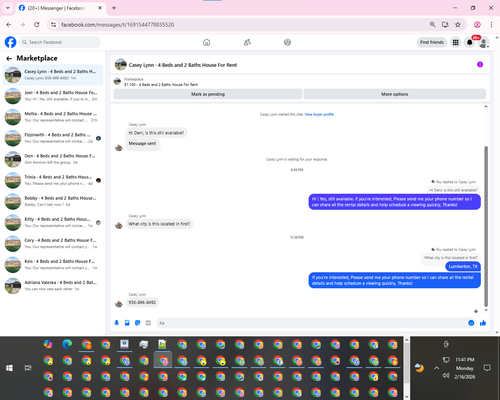Click the More options button

tap(395, 94)
